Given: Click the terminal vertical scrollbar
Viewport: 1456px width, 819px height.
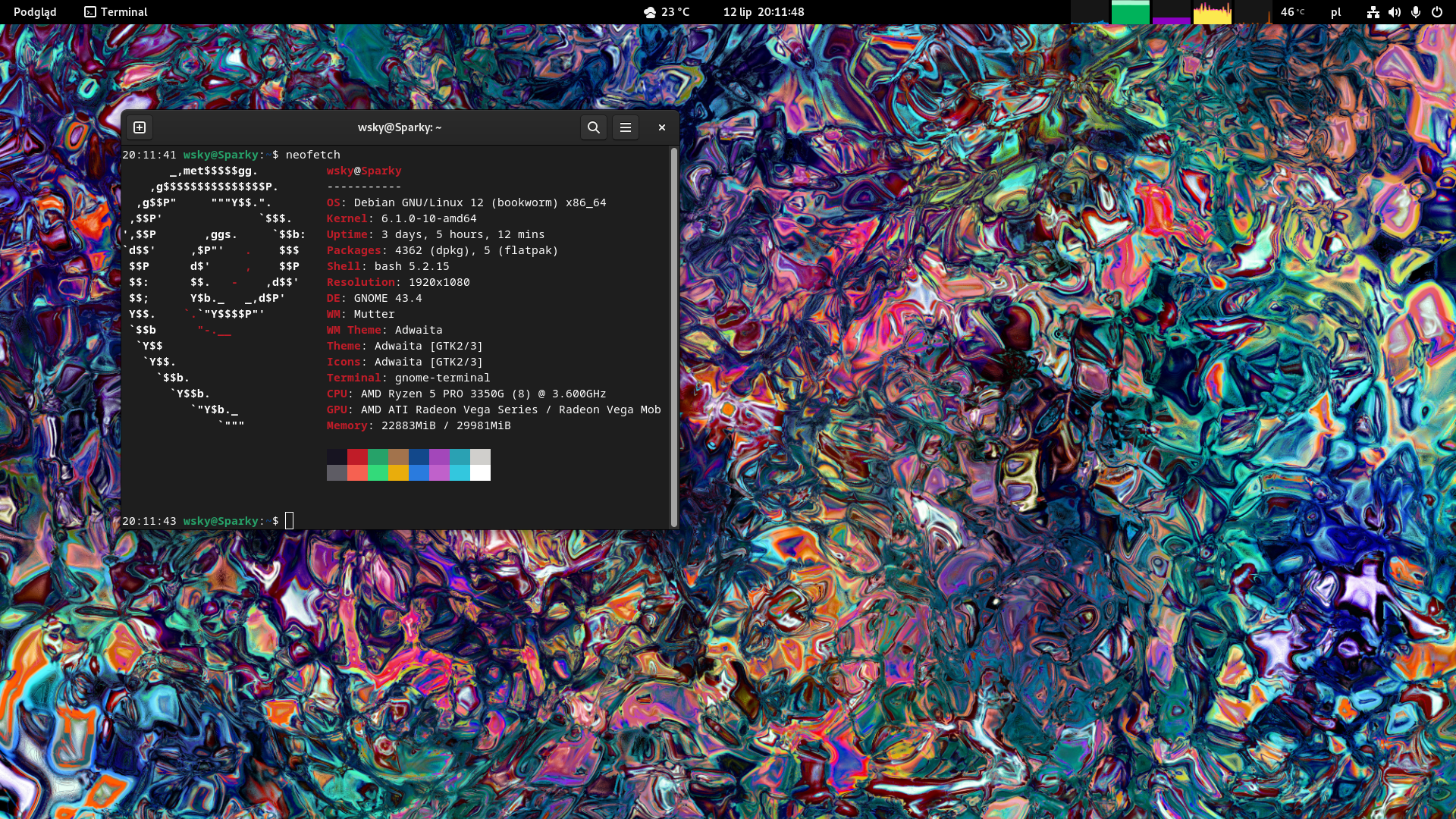Looking at the screenshot, I should [674, 337].
